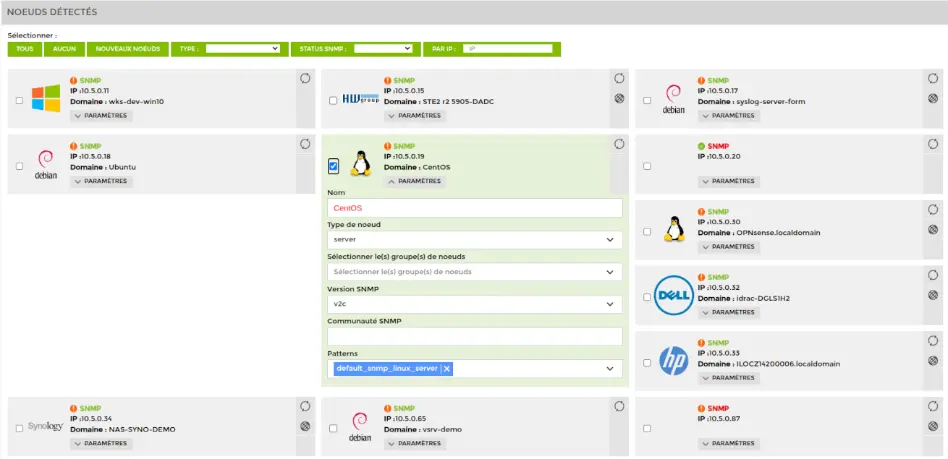The image size is (948, 459).
Task: Click the TOUS select-all button
Action: coord(23,48)
